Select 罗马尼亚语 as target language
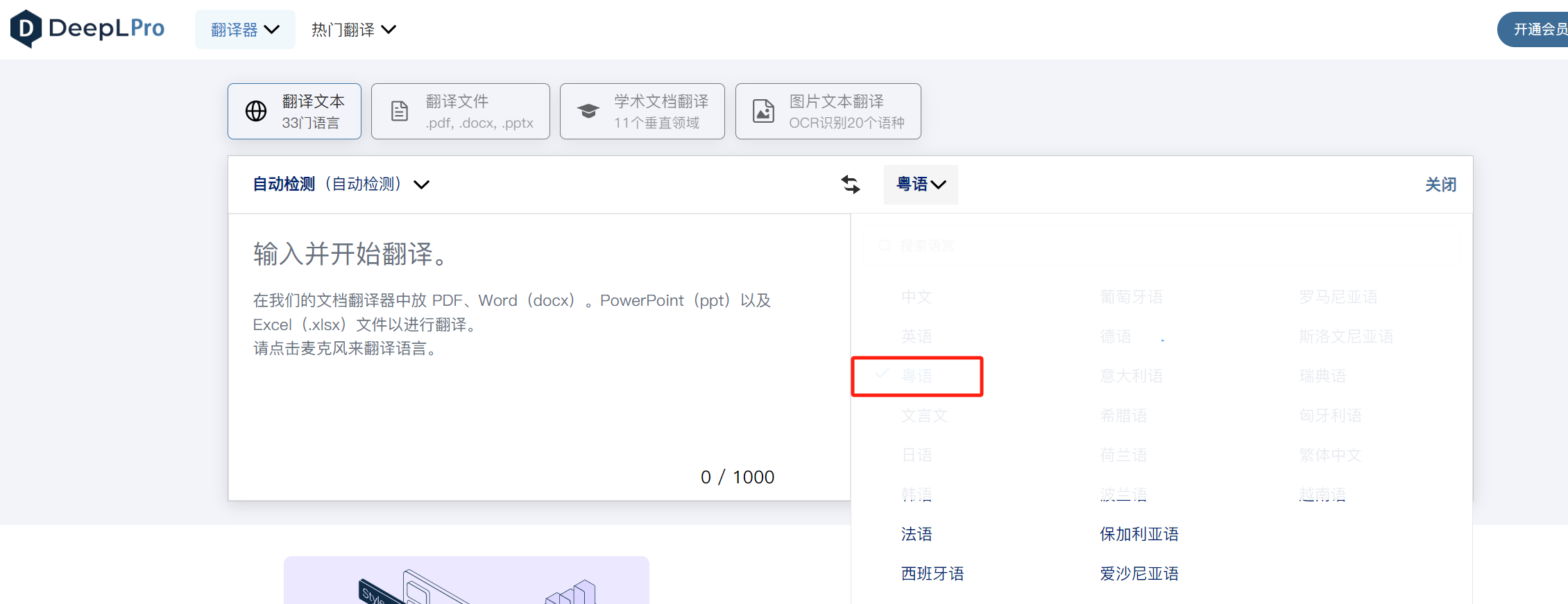 click(1338, 297)
